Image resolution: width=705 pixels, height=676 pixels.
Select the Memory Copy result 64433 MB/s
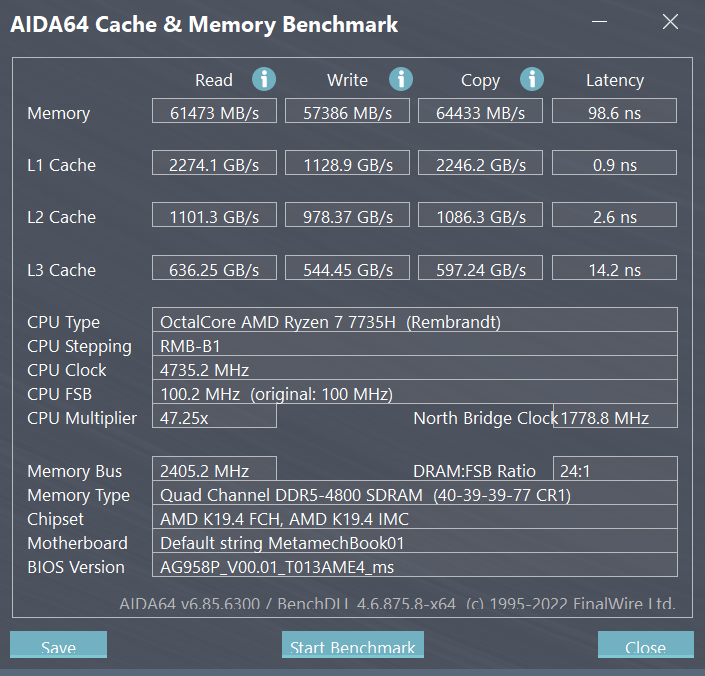[x=480, y=113]
